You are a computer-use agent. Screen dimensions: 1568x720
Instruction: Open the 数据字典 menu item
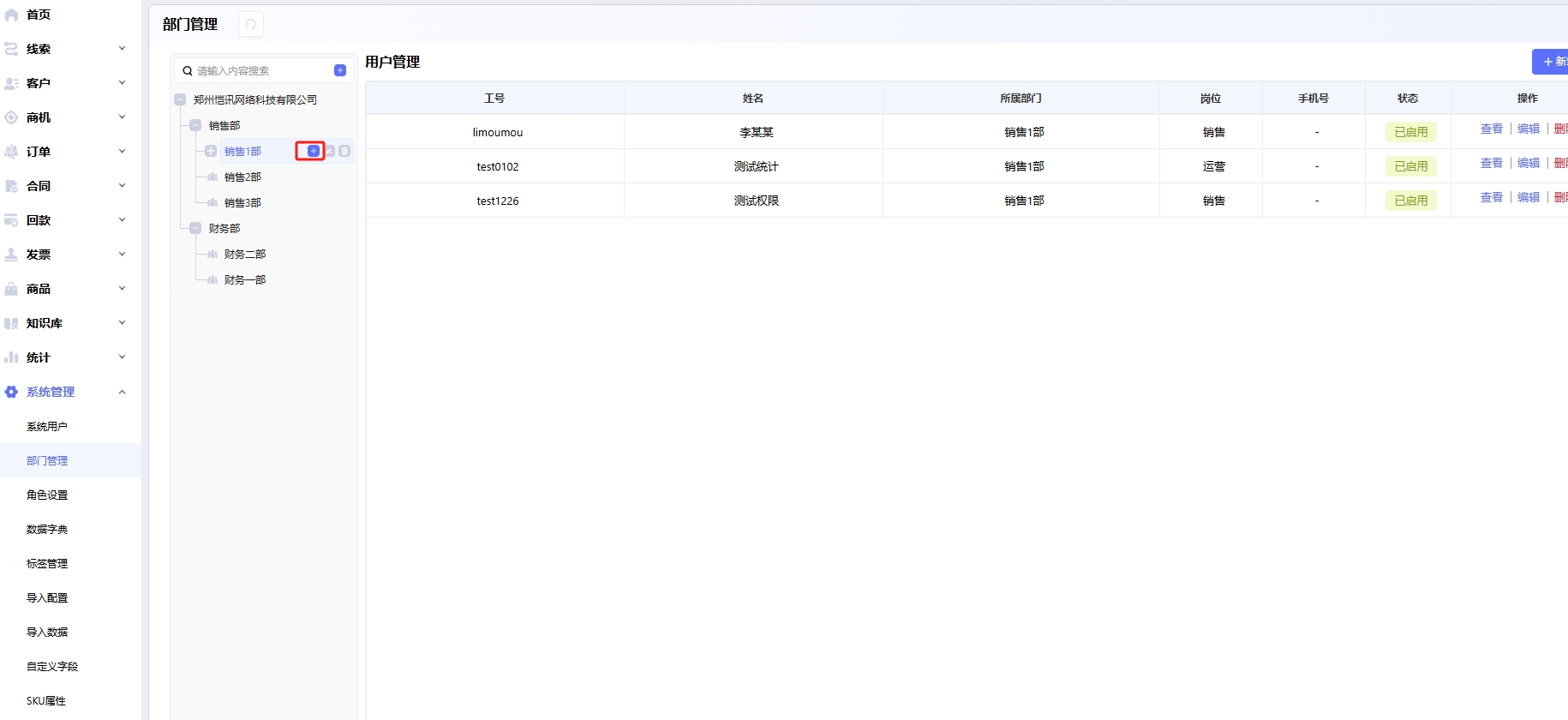(x=47, y=529)
